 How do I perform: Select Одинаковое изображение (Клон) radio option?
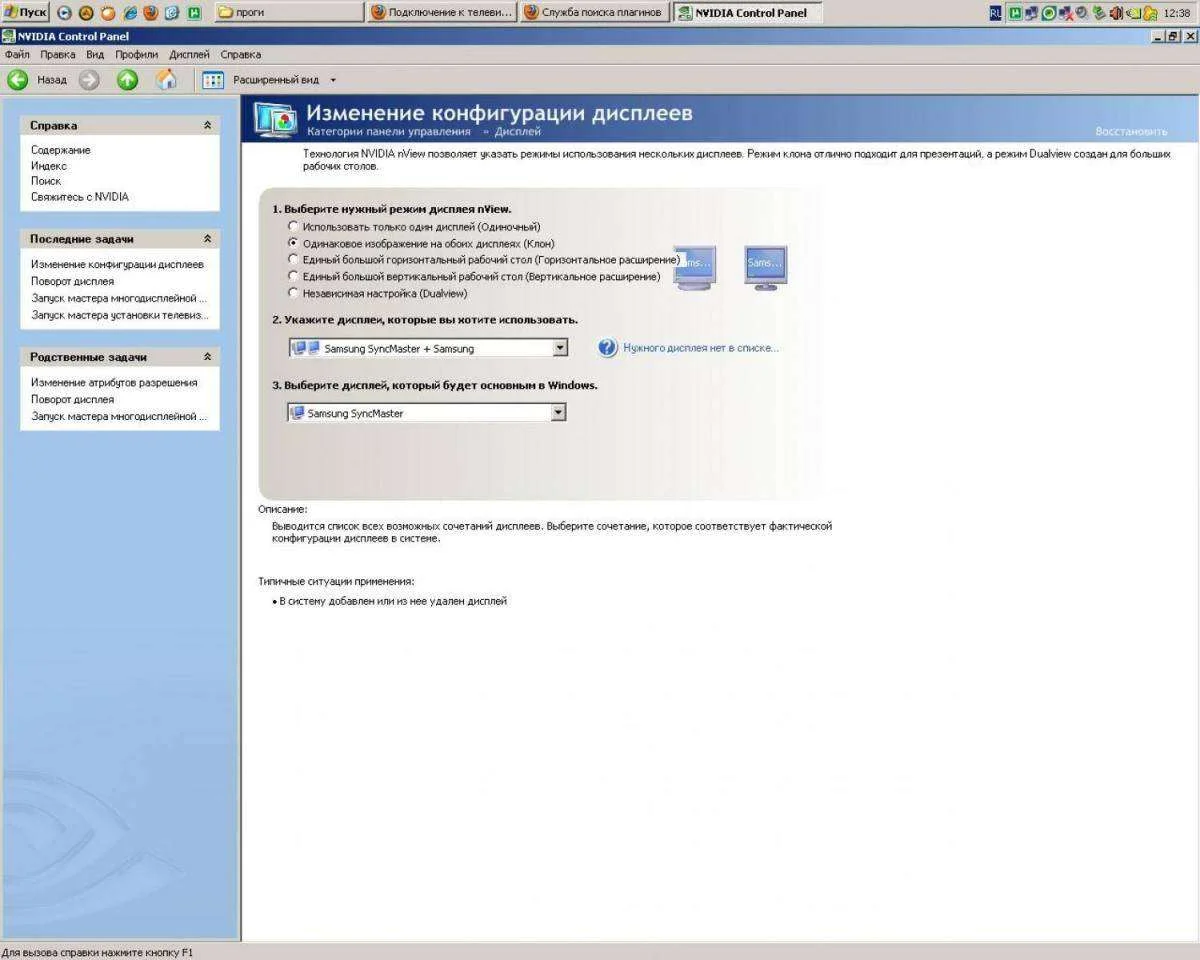(x=293, y=243)
